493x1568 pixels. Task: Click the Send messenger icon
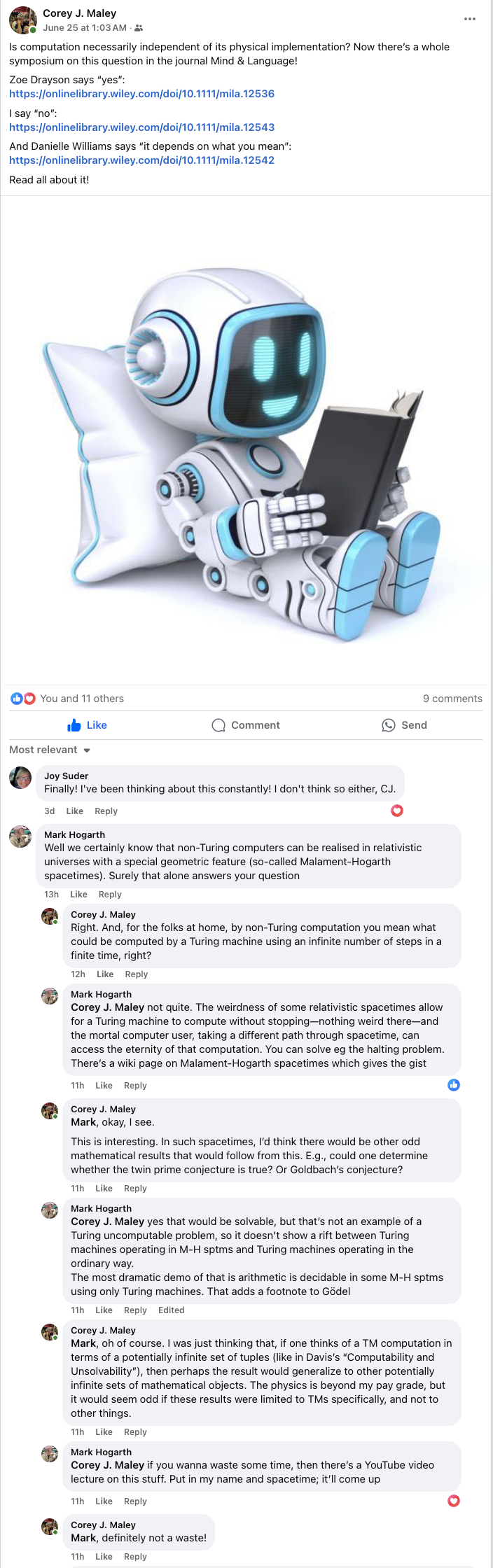(x=389, y=725)
